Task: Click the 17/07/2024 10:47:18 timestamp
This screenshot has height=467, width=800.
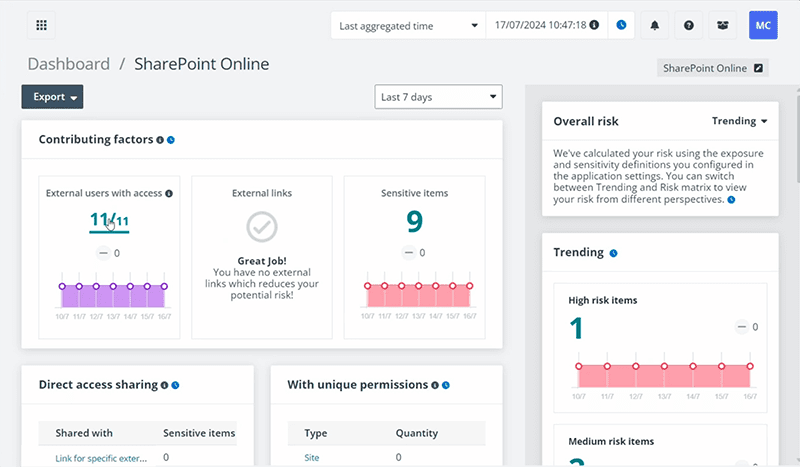Action: click(540, 25)
